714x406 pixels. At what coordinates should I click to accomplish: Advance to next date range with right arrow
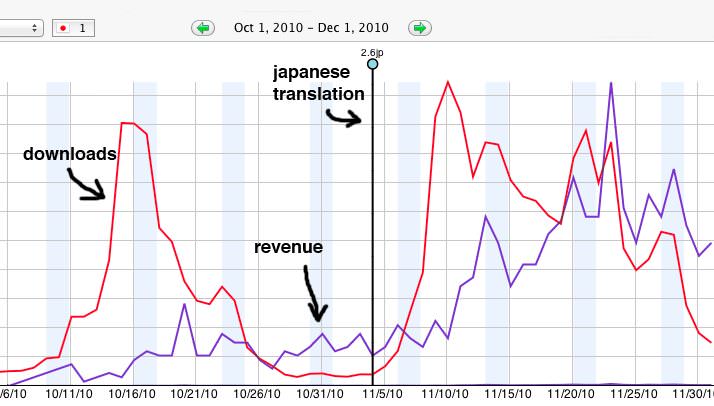[x=421, y=28]
